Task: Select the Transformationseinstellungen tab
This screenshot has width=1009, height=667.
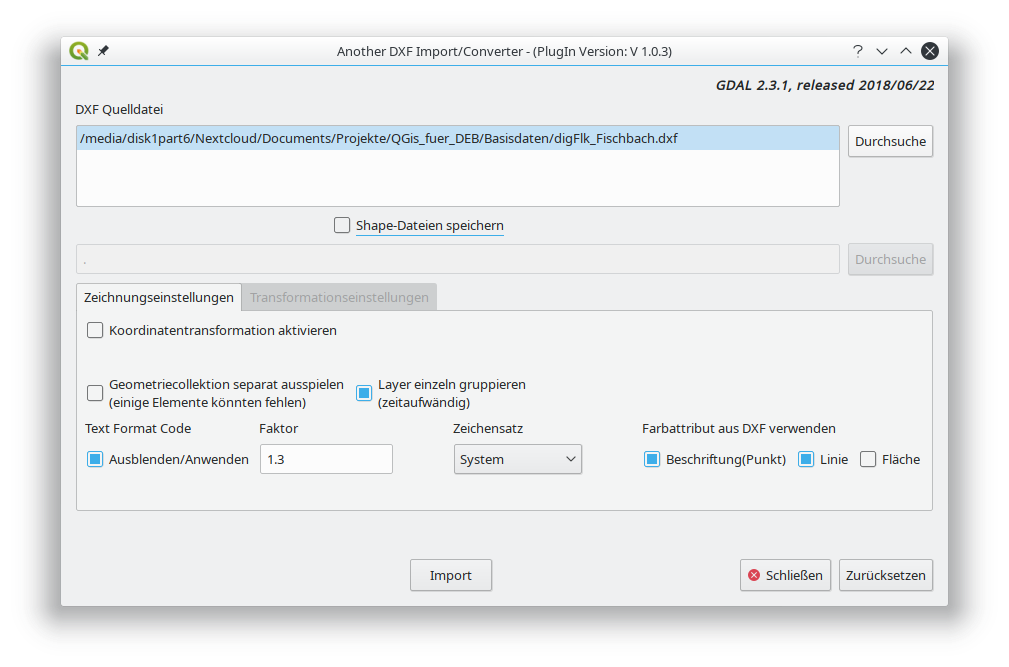Action: 339,297
